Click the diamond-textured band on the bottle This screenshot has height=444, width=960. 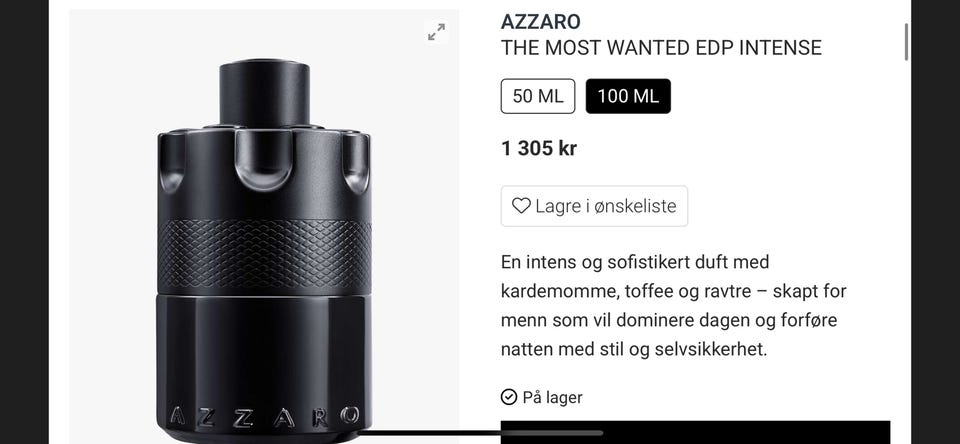[x=264, y=256]
